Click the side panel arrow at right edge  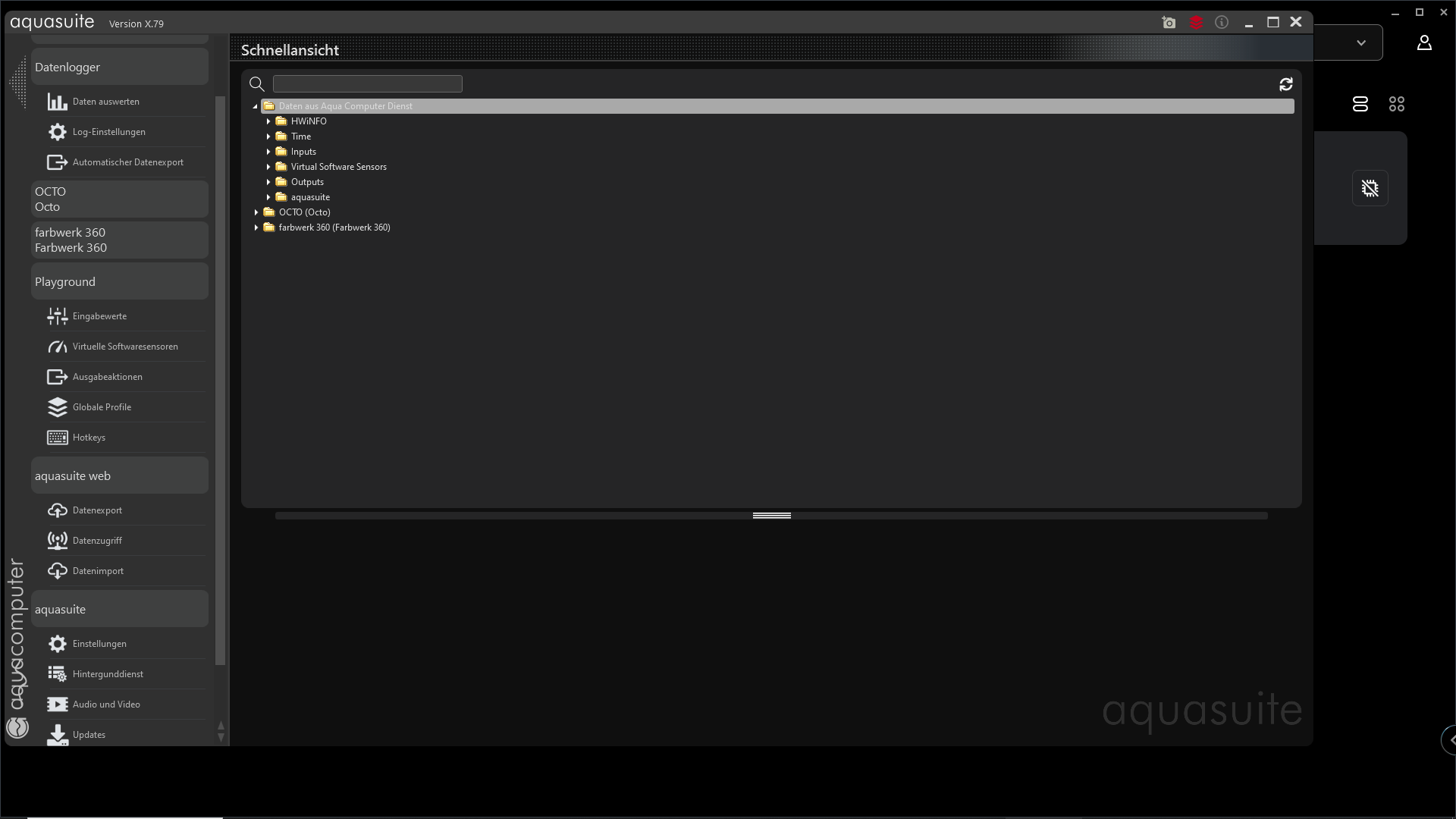1450,739
